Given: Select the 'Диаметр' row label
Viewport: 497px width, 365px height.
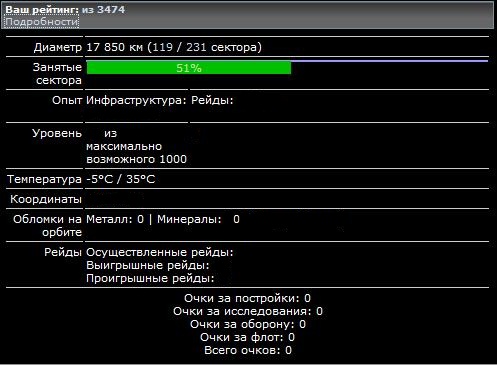Looking at the screenshot, I should (58, 47).
